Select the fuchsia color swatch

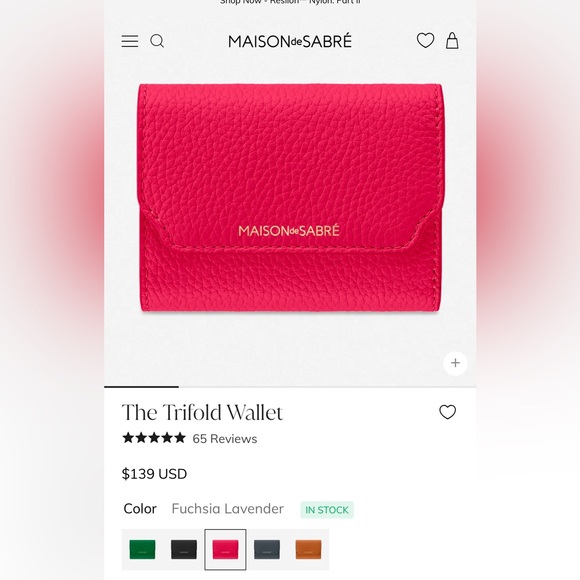225,549
